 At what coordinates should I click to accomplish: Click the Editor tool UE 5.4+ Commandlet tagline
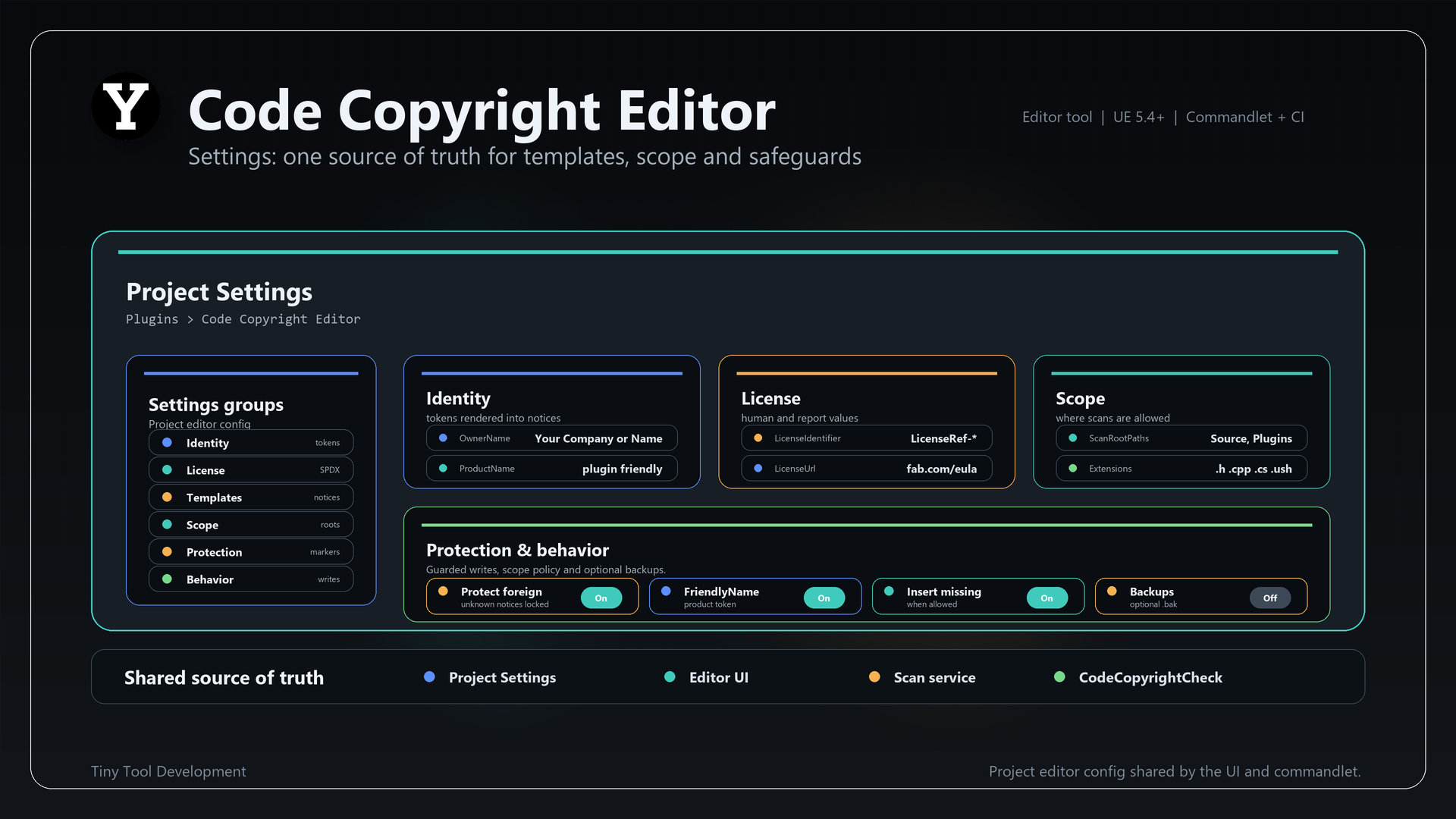(1163, 117)
